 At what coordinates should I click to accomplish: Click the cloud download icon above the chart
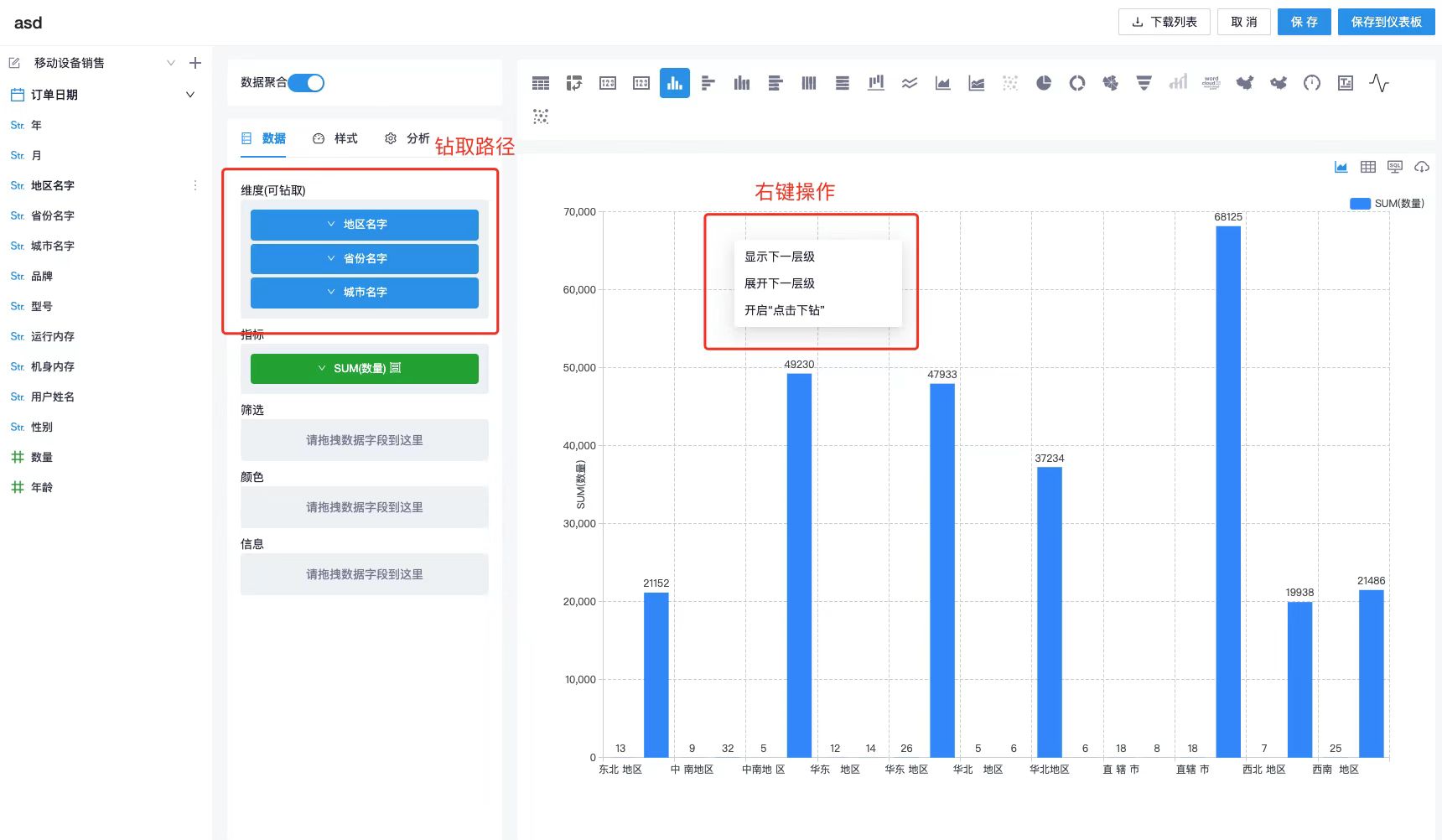[1422, 167]
